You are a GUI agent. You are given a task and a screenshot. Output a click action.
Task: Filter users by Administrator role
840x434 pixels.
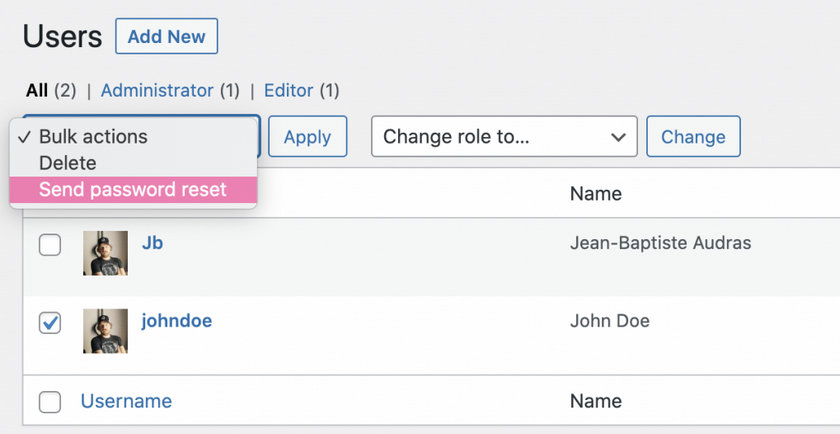coord(157,91)
